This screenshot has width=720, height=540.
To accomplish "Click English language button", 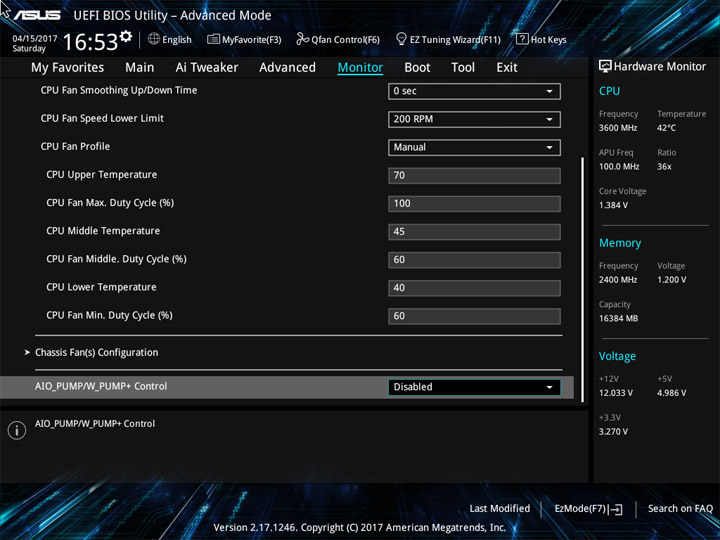I will (x=170, y=39).
